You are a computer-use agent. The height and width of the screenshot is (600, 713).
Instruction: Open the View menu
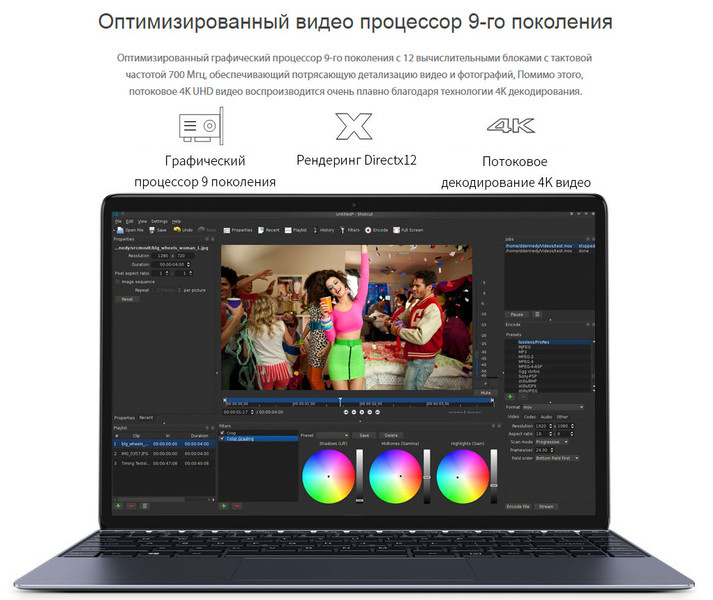tap(142, 222)
